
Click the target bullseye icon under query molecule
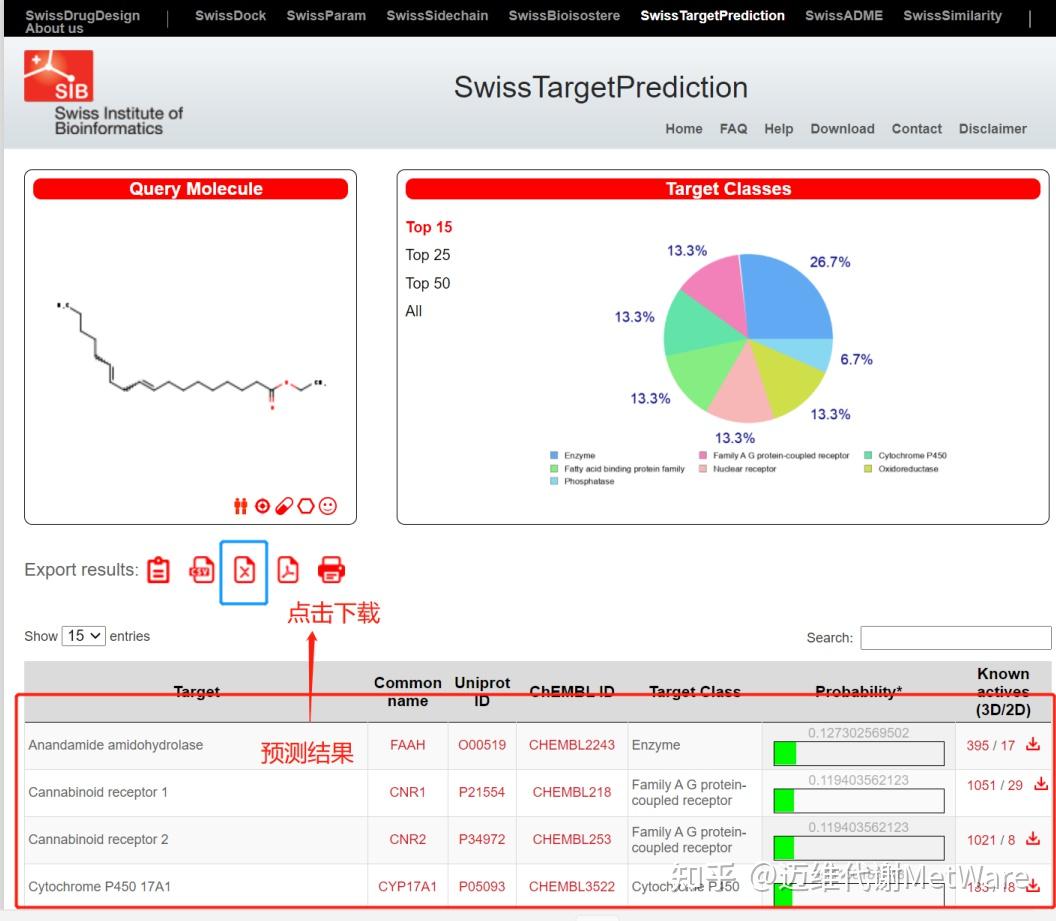pyautogui.click(x=263, y=506)
